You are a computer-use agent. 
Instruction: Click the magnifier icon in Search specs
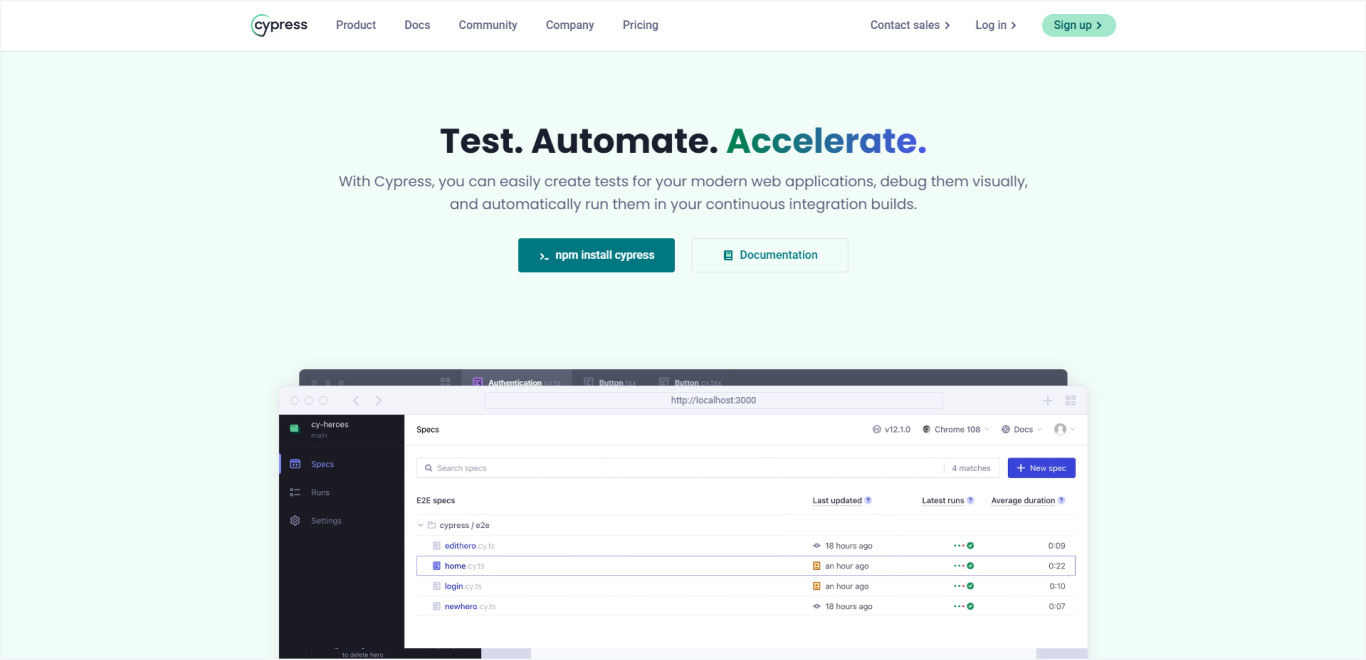pyautogui.click(x=428, y=467)
